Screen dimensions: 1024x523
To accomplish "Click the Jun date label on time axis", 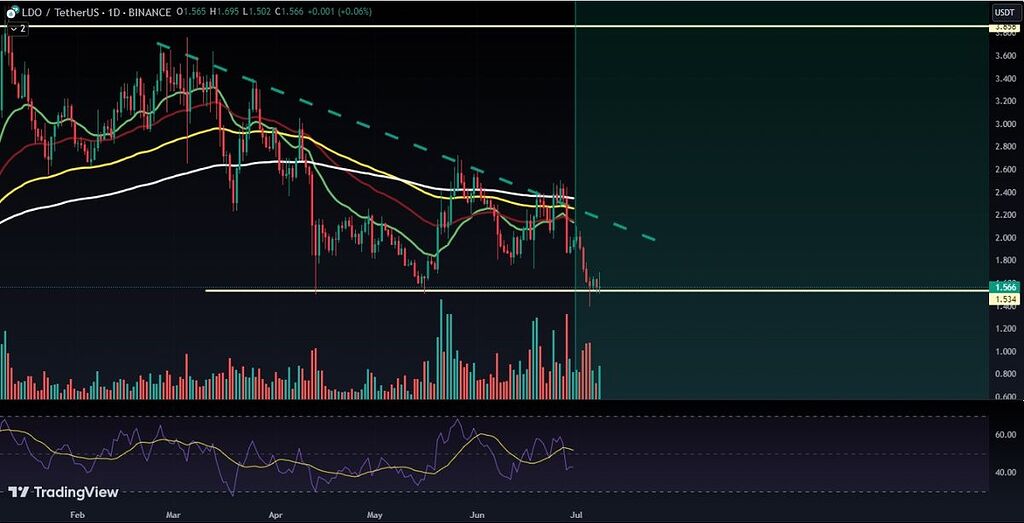I will pos(477,513).
